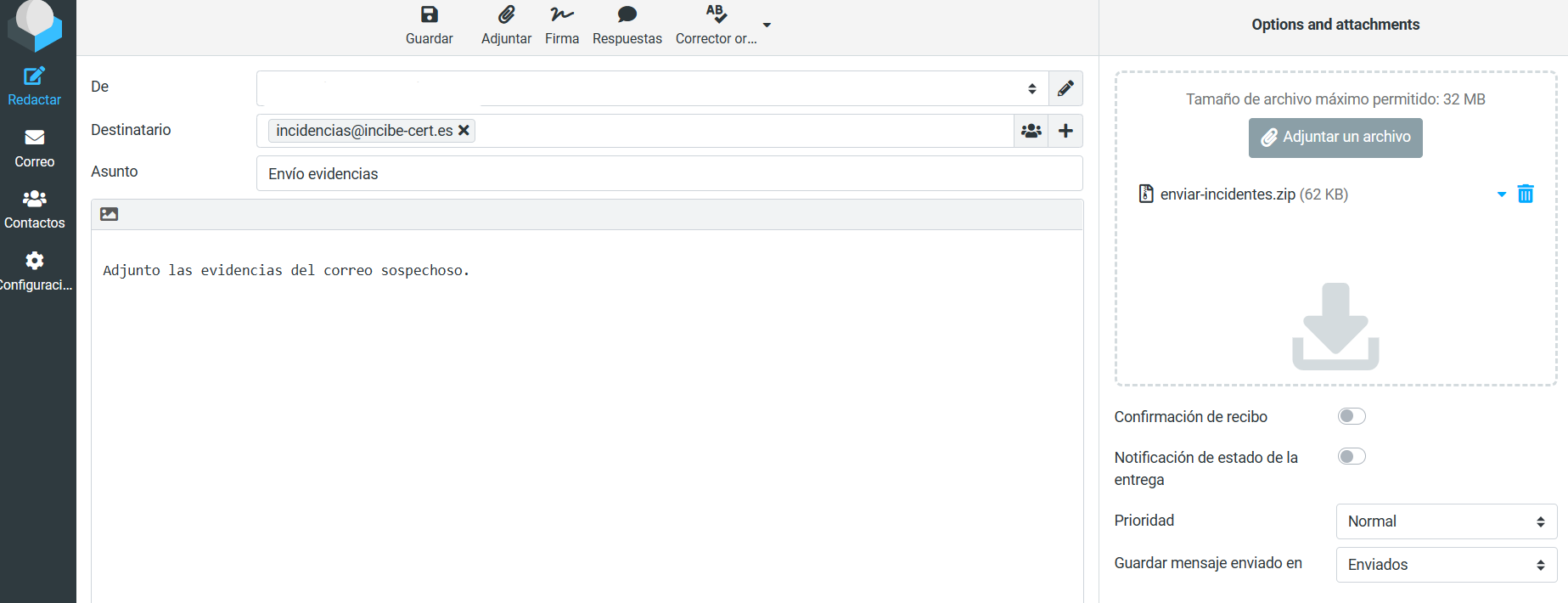Open Redactar compose in sidebar
1568x603 pixels.
[35, 87]
